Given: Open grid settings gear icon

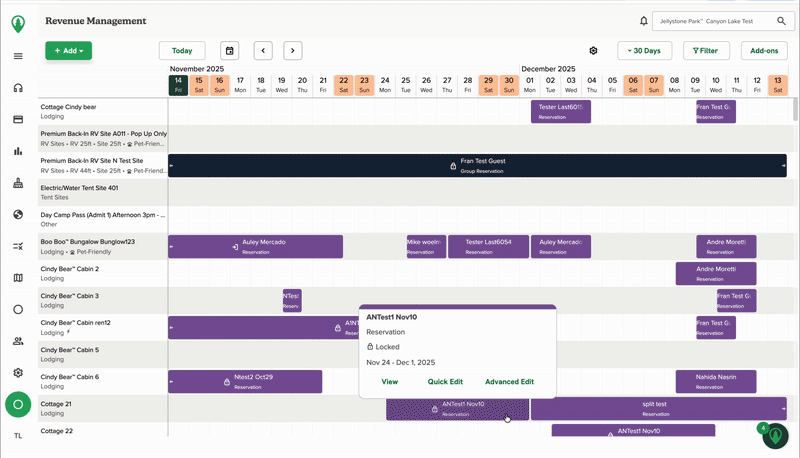Looking at the screenshot, I should tap(593, 50).
